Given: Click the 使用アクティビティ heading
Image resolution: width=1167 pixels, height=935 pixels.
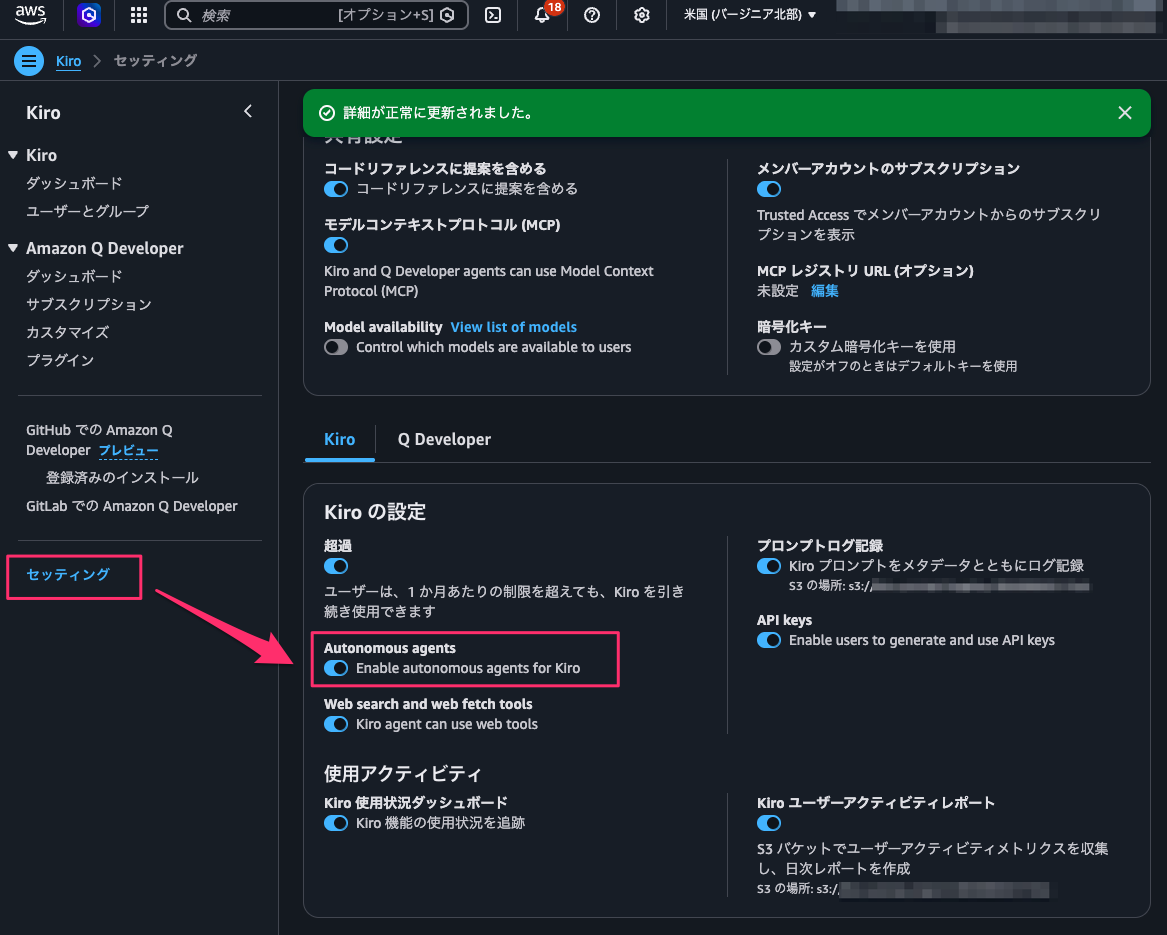Looking at the screenshot, I should [403, 774].
